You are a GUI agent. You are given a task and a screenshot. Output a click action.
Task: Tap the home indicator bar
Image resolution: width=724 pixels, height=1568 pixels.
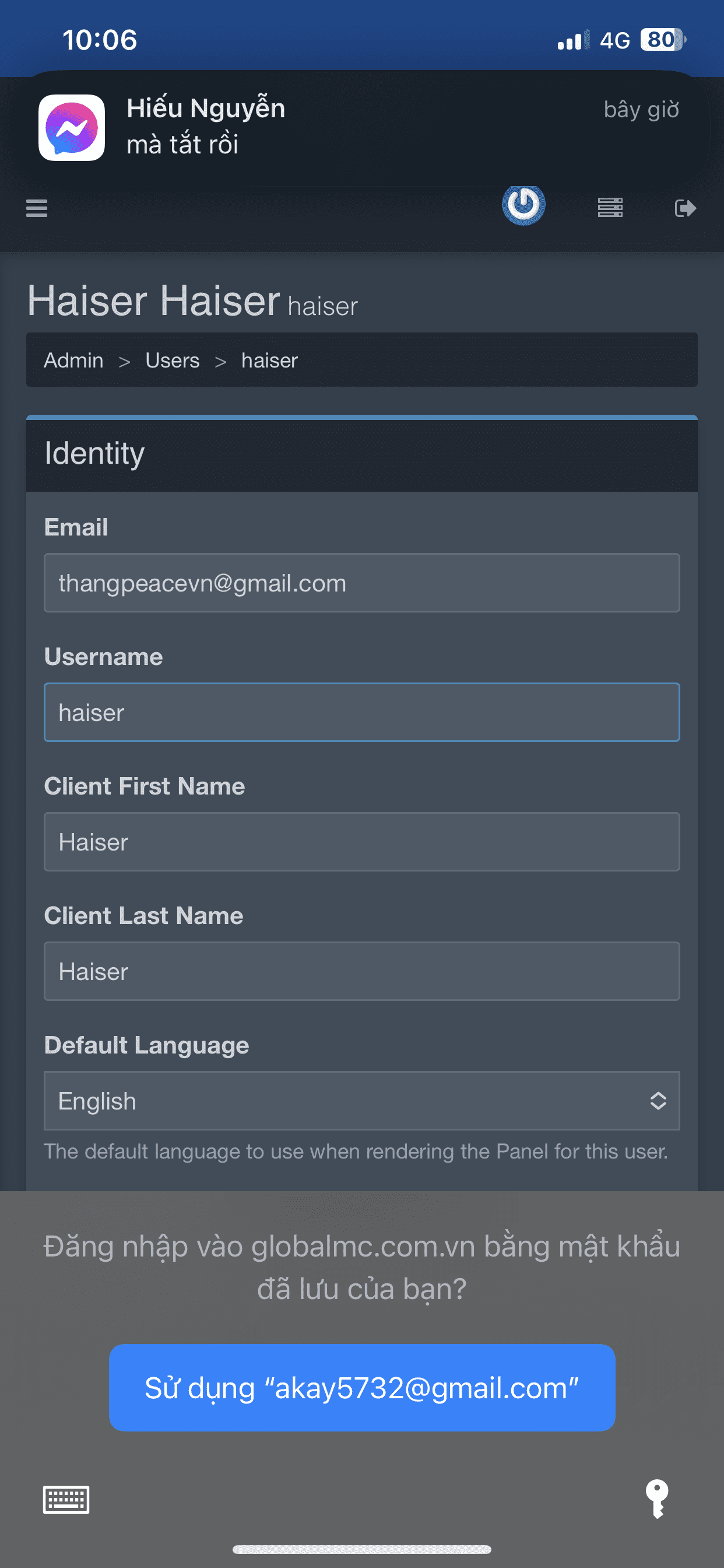pos(362,1549)
